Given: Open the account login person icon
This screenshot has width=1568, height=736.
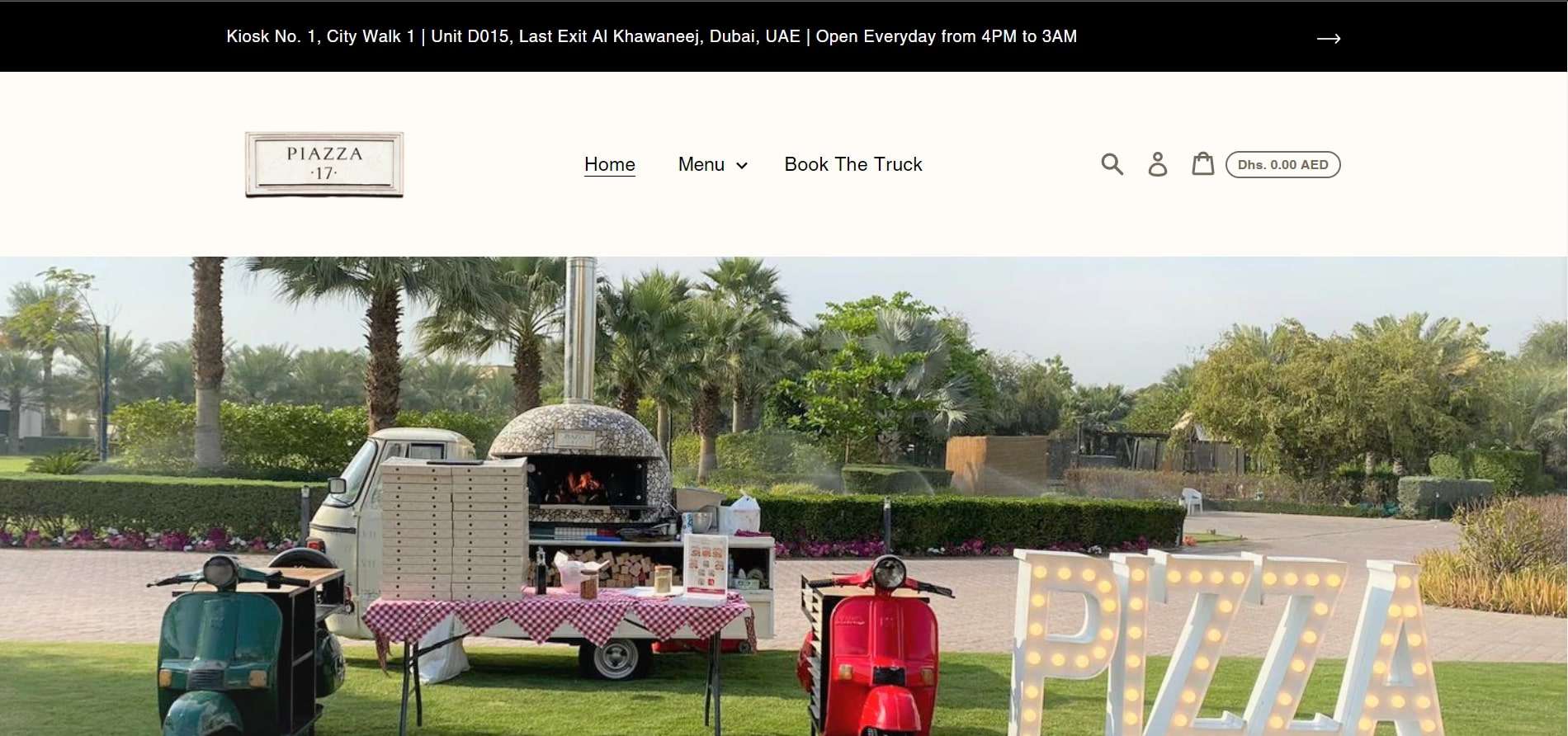Looking at the screenshot, I should [x=1158, y=164].
